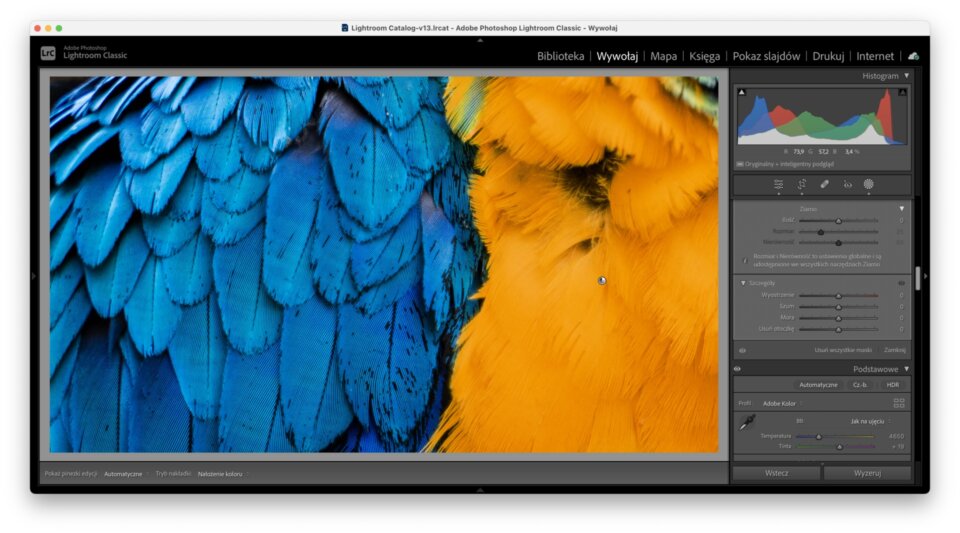The height and width of the screenshot is (533, 960).
Task: Collapse the Szczegóły section triangle
Action: point(743,283)
